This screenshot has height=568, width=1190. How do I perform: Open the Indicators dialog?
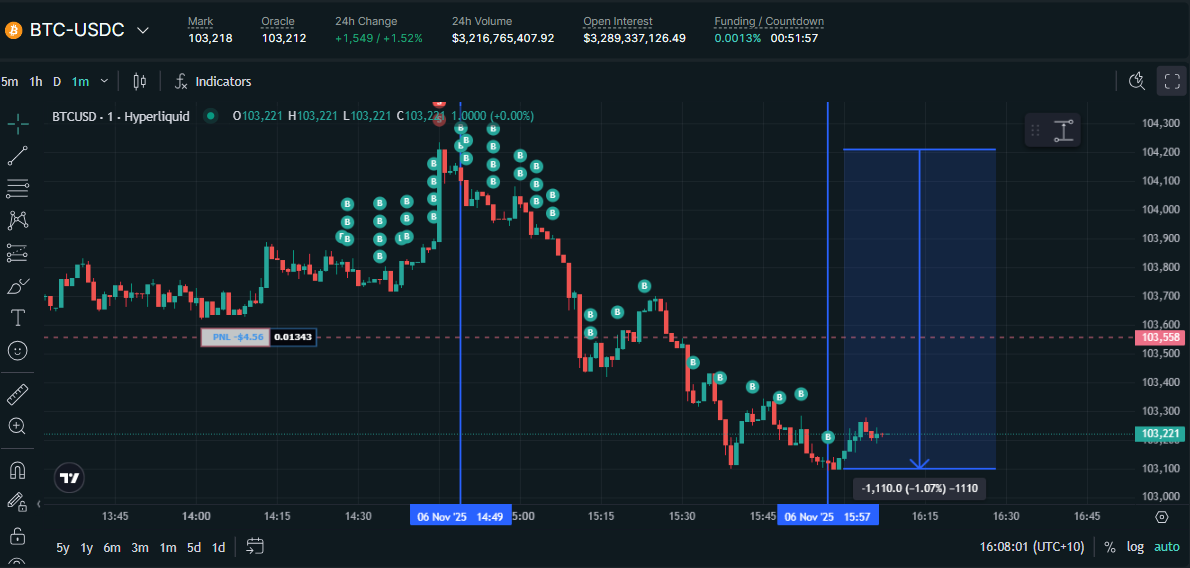coord(212,81)
